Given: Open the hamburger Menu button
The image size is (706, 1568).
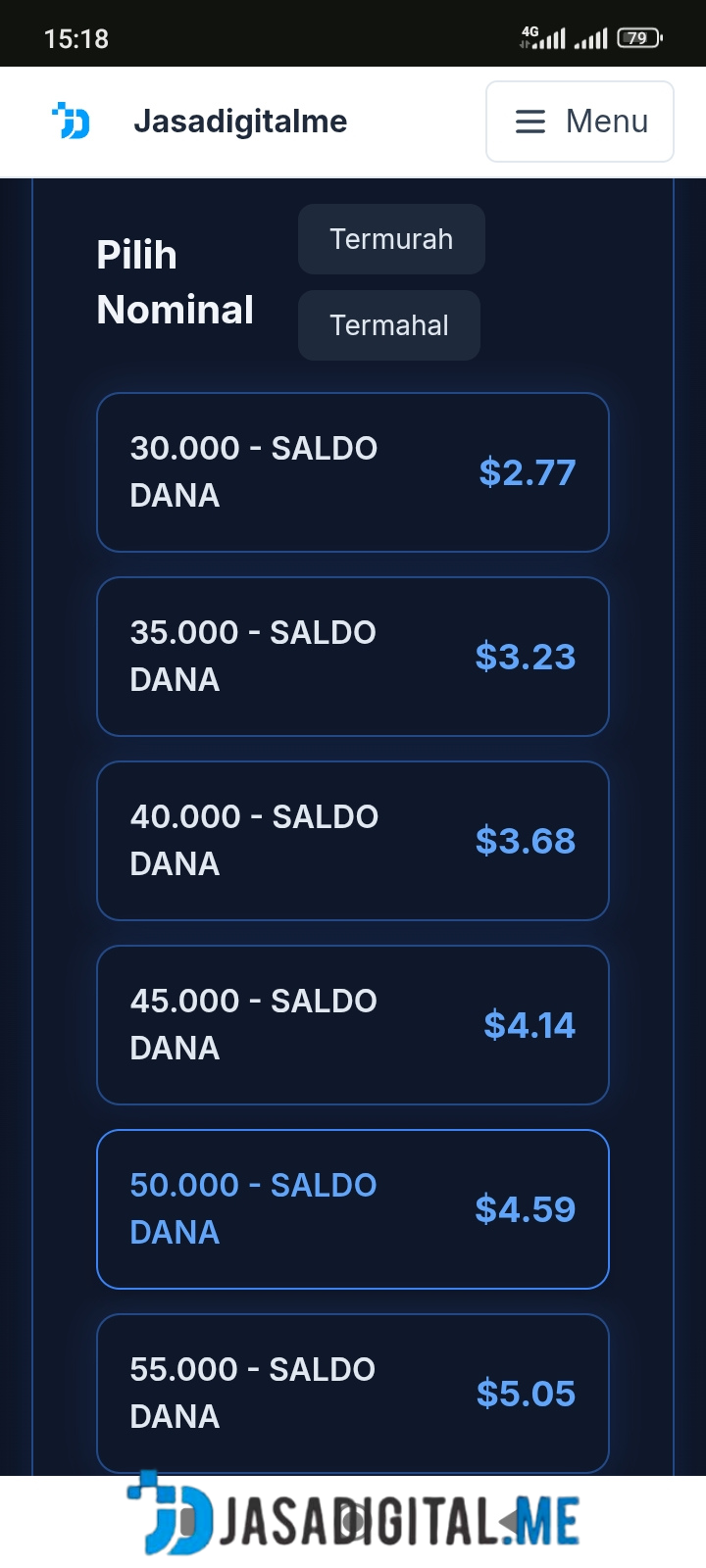Looking at the screenshot, I should [x=580, y=122].
